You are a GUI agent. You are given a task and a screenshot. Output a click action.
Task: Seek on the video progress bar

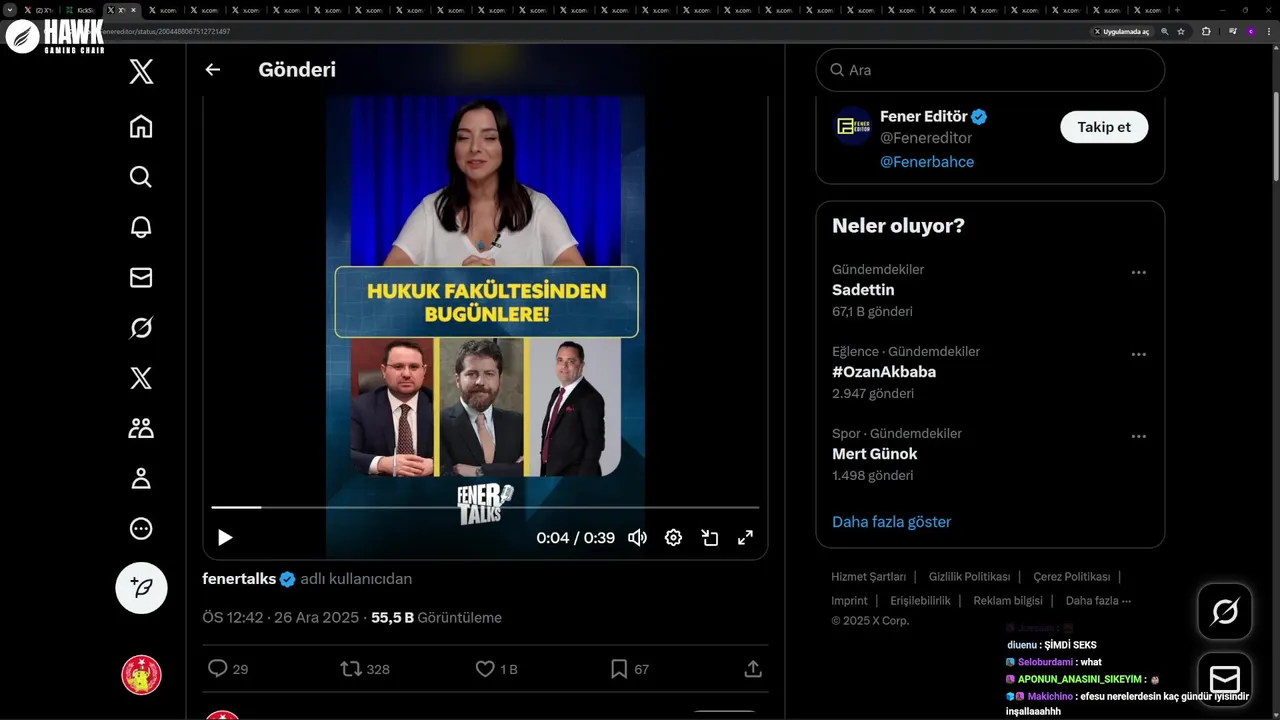[485, 507]
